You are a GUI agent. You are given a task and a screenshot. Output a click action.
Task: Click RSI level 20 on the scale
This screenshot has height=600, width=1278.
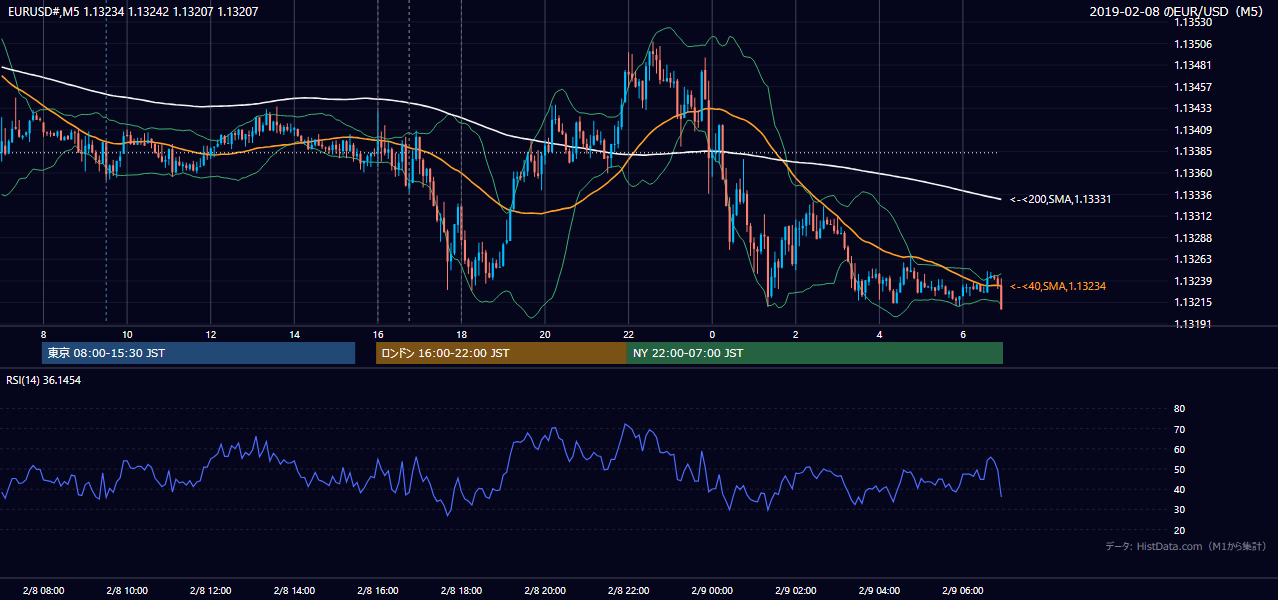(x=1179, y=530)
